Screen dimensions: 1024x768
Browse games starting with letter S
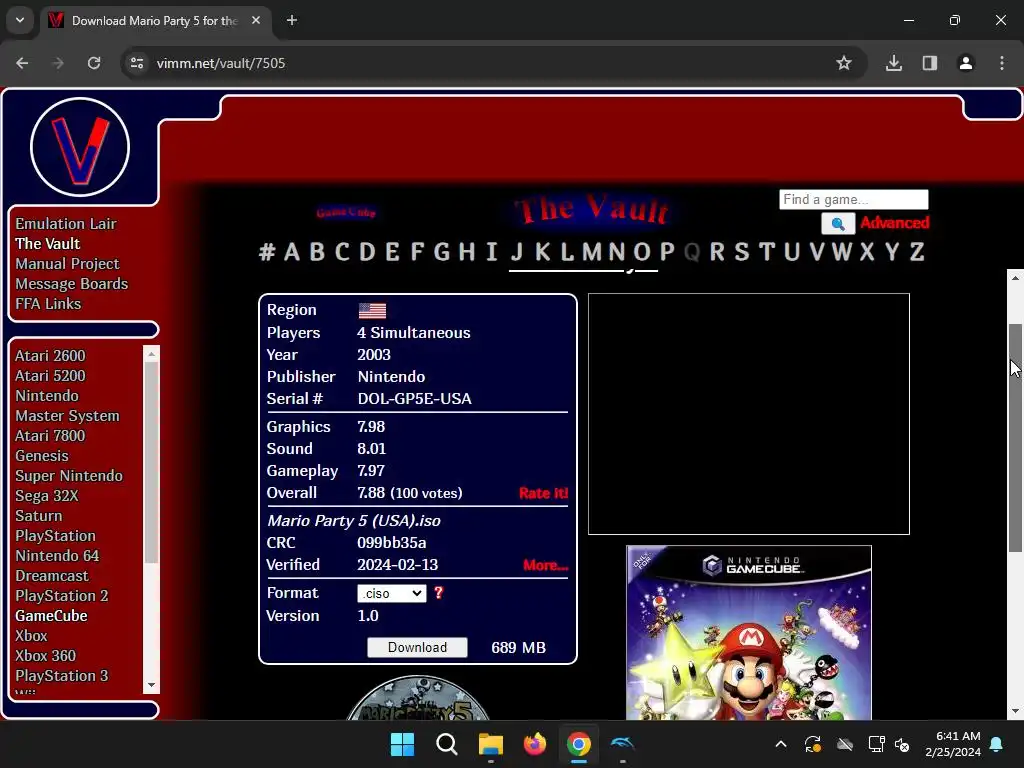741,251
